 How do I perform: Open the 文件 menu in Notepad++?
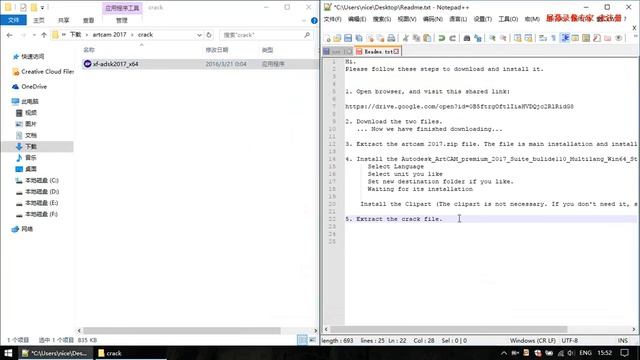pyautogui.click(x=332, y=19)
